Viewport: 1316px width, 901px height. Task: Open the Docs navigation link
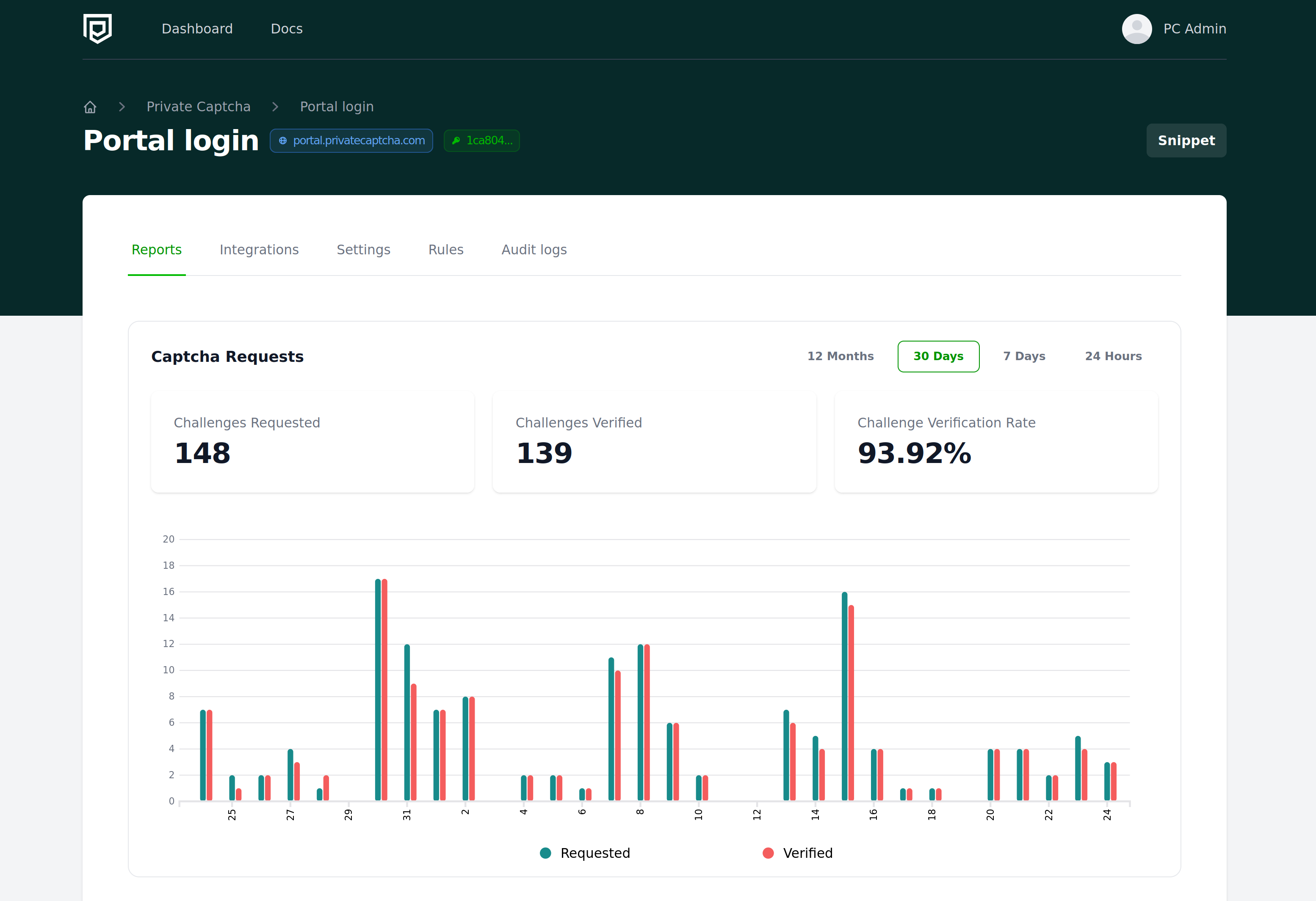click(x=287, y=29)
